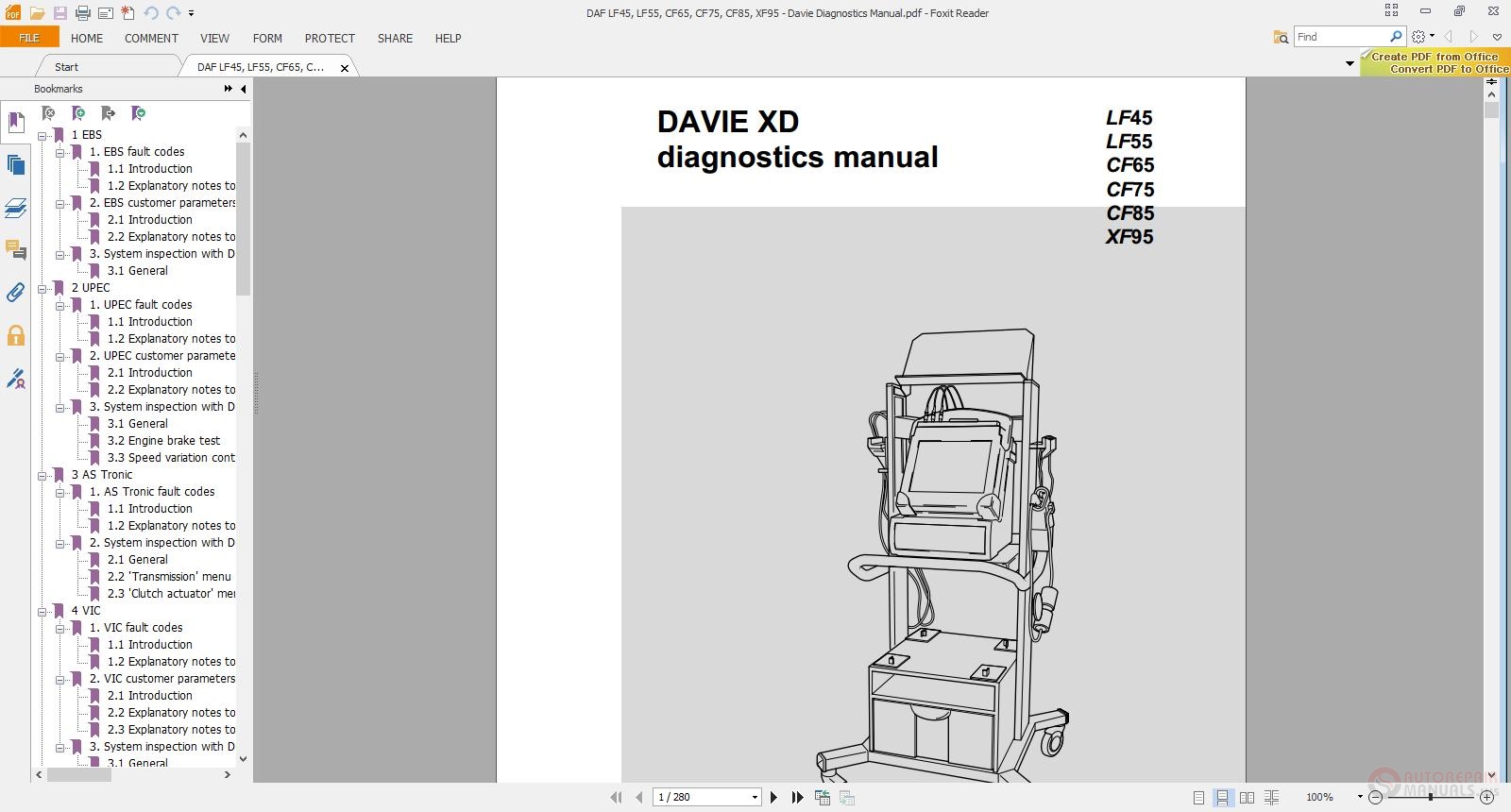Screen dimensions: 1511x812
Task: Collapse the 2 UPEC bookmark node
Action: 42,288
